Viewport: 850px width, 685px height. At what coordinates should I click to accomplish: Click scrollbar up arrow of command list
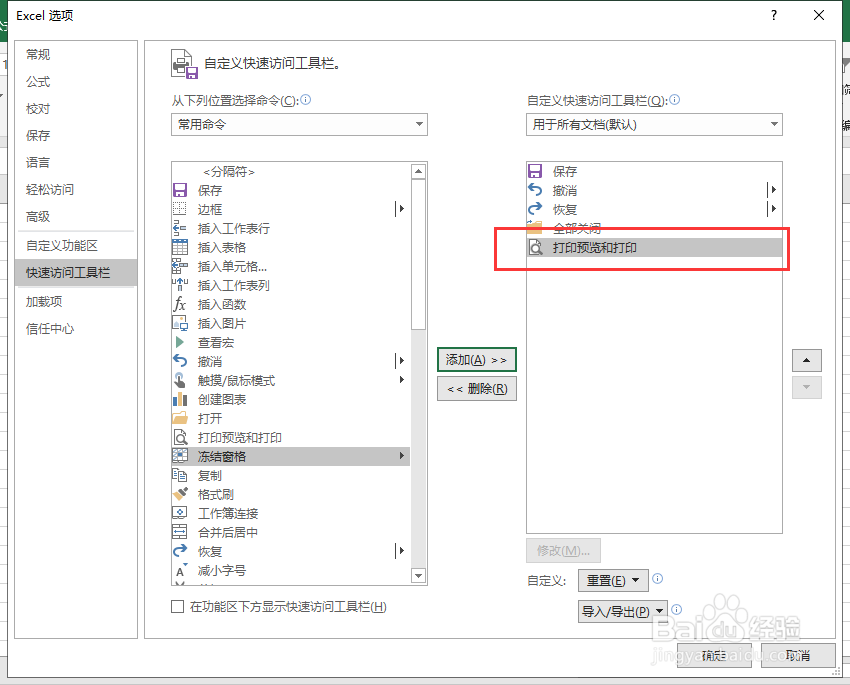click(x=418, y=172)
